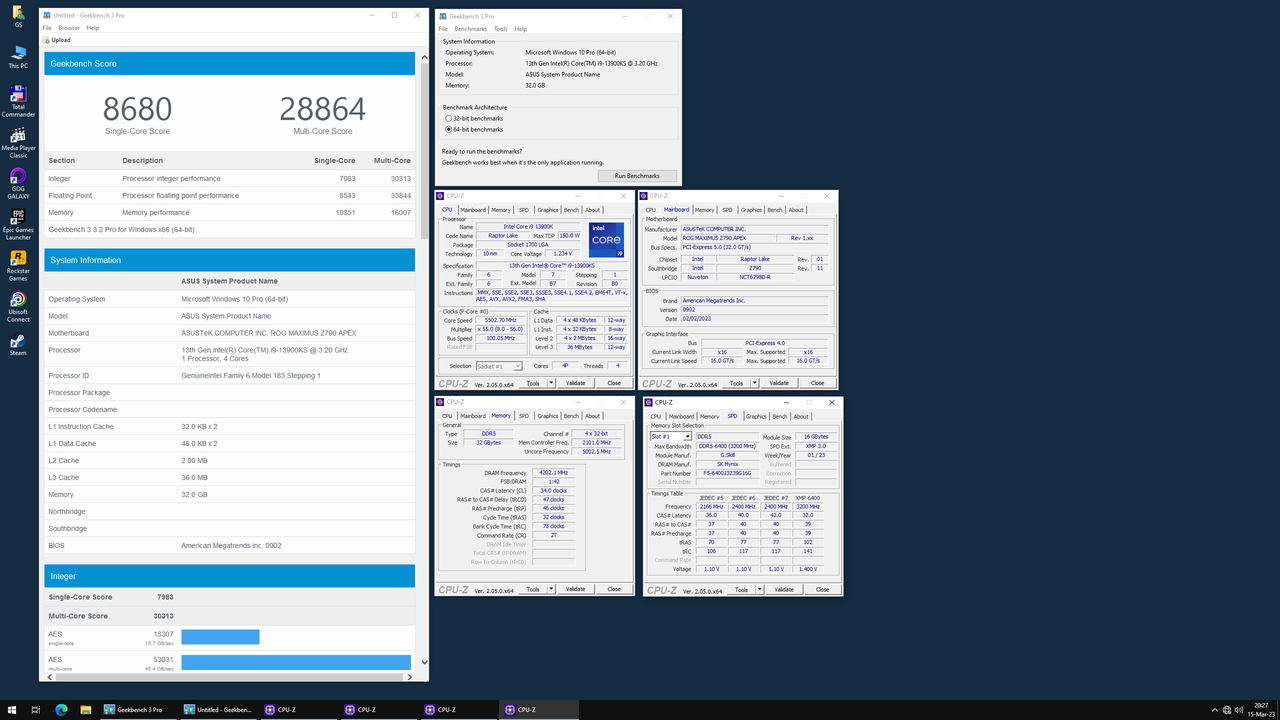Click Validate in CPU-Z SPD window
The height and width of the screenshot is (720, 1280).
[784, 589]
